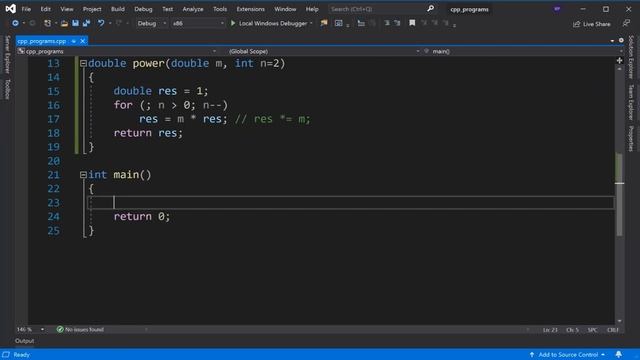Image resolution: width=640 pixels, height=360 pixels.
Task: Click the status bar Ready icon
Action: pos(6,354)
